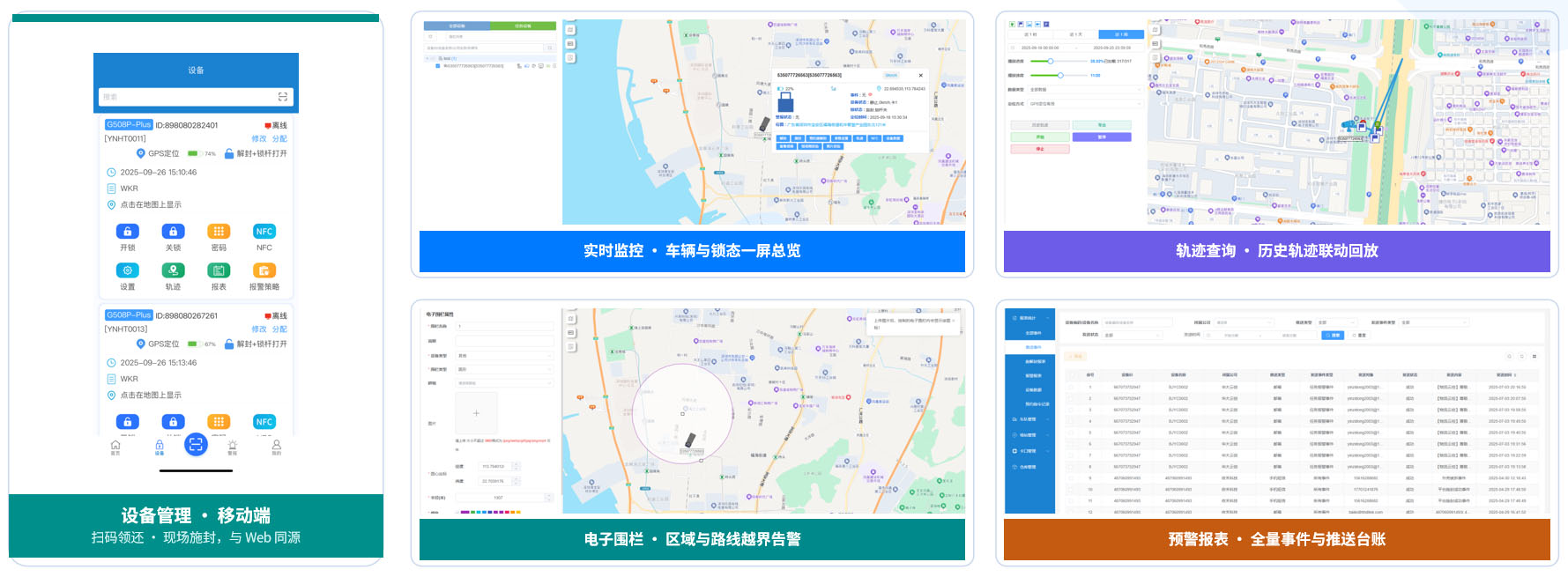Image resolution: width=1568 pixels, height=577 pixels.
Task: Open the data type (数据类型) dropdown in track query
Action: (x=1085, y=90)
